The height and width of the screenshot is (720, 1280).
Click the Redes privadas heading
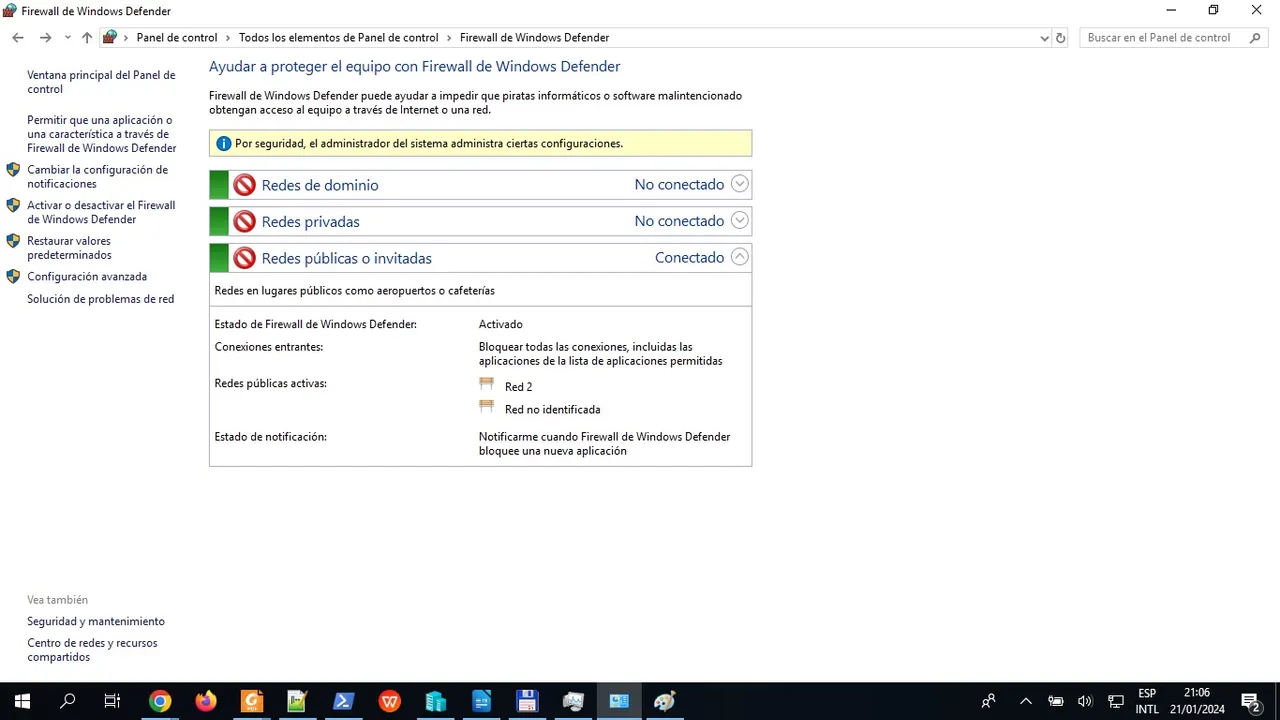(x=310, y=222)
